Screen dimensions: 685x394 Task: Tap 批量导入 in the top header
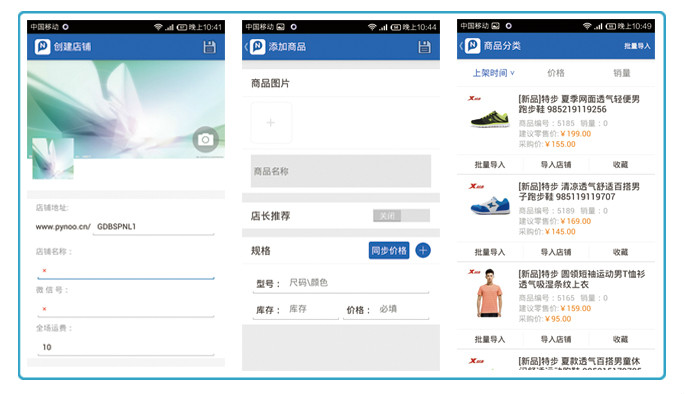coord(637,46)
